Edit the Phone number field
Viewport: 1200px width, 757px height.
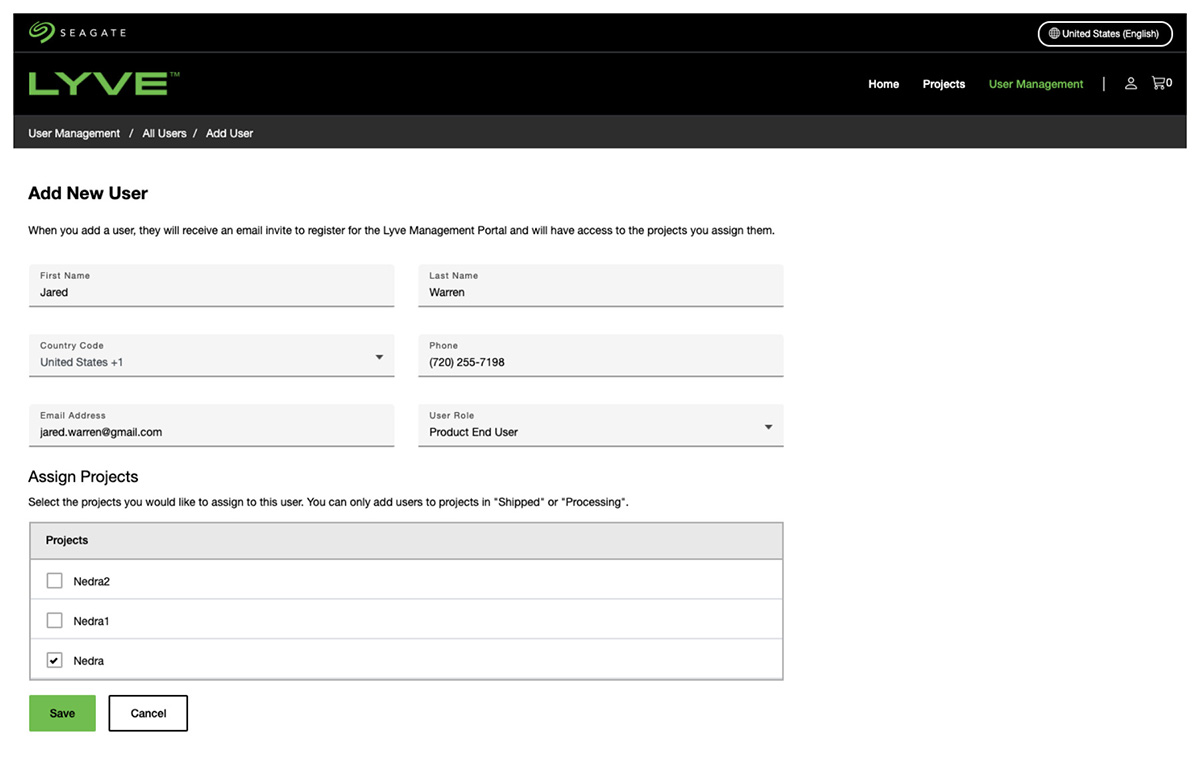(601, 356)
